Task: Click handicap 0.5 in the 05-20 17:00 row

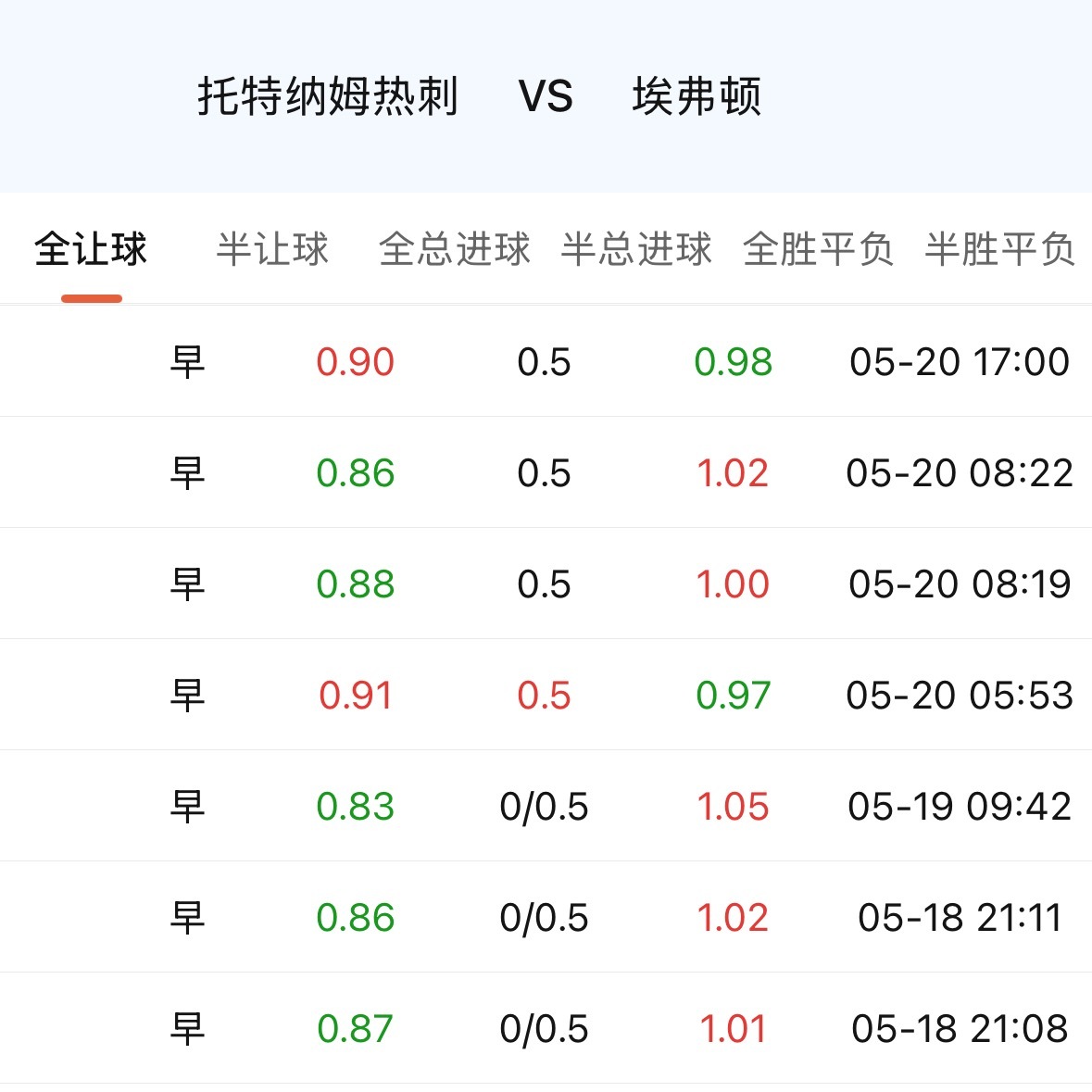Action: (544, 362)
